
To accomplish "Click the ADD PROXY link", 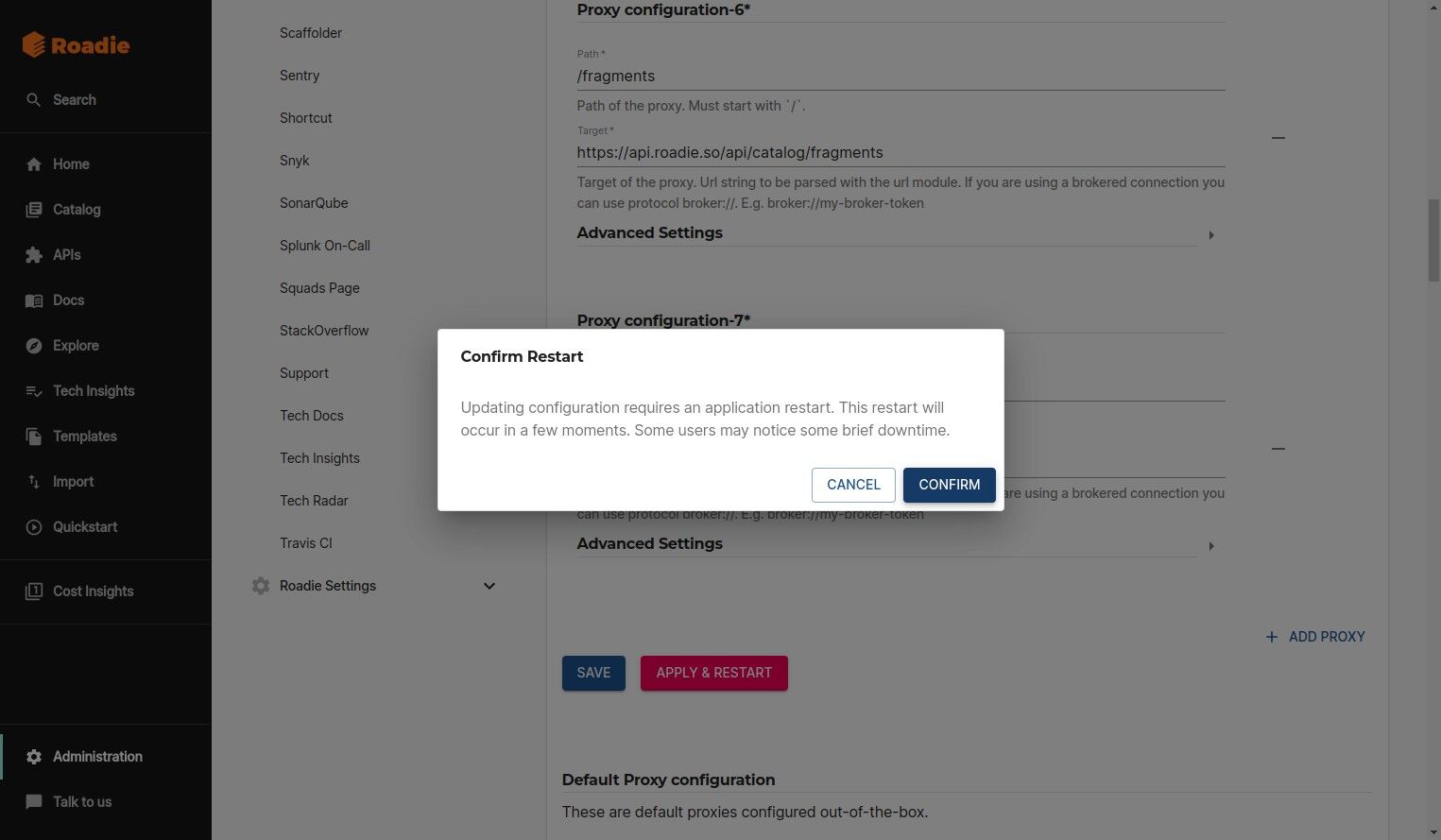I will 1315,637.
